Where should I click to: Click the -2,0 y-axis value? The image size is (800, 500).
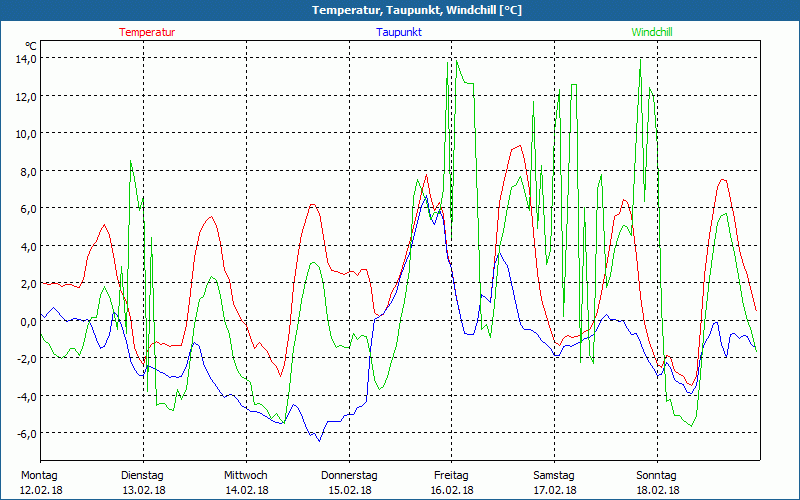pyautogui.click(x=26, y=359)
